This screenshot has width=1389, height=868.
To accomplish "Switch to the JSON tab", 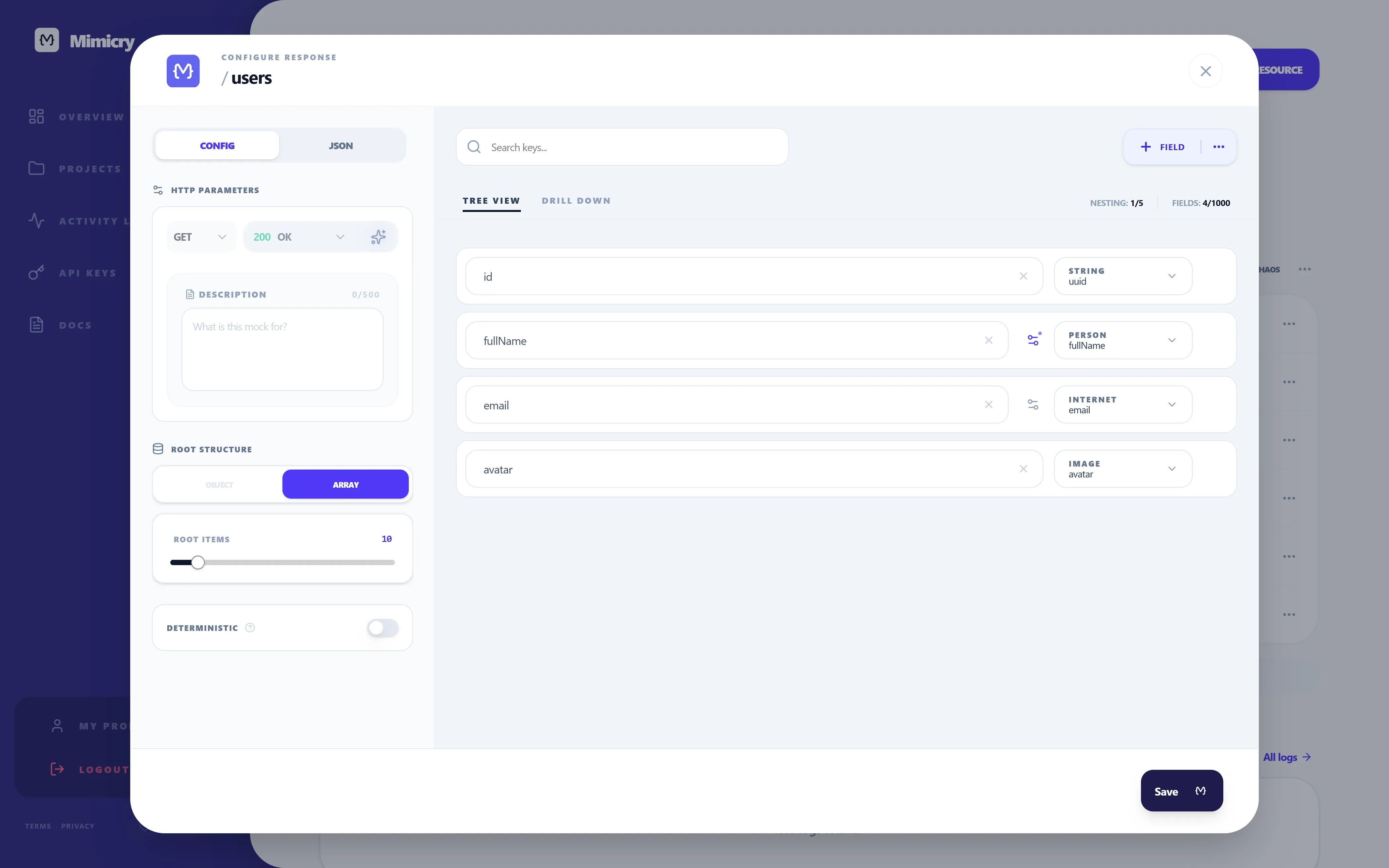I will tap(341, 146).
